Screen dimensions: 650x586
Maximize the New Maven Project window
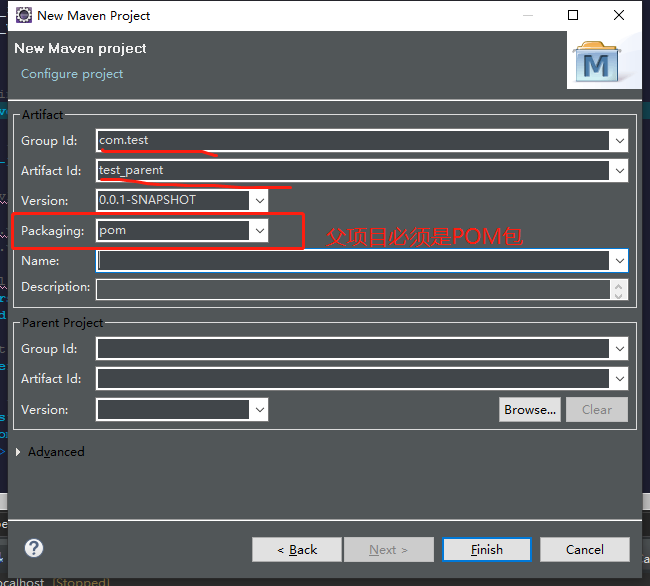pos(573,15)
